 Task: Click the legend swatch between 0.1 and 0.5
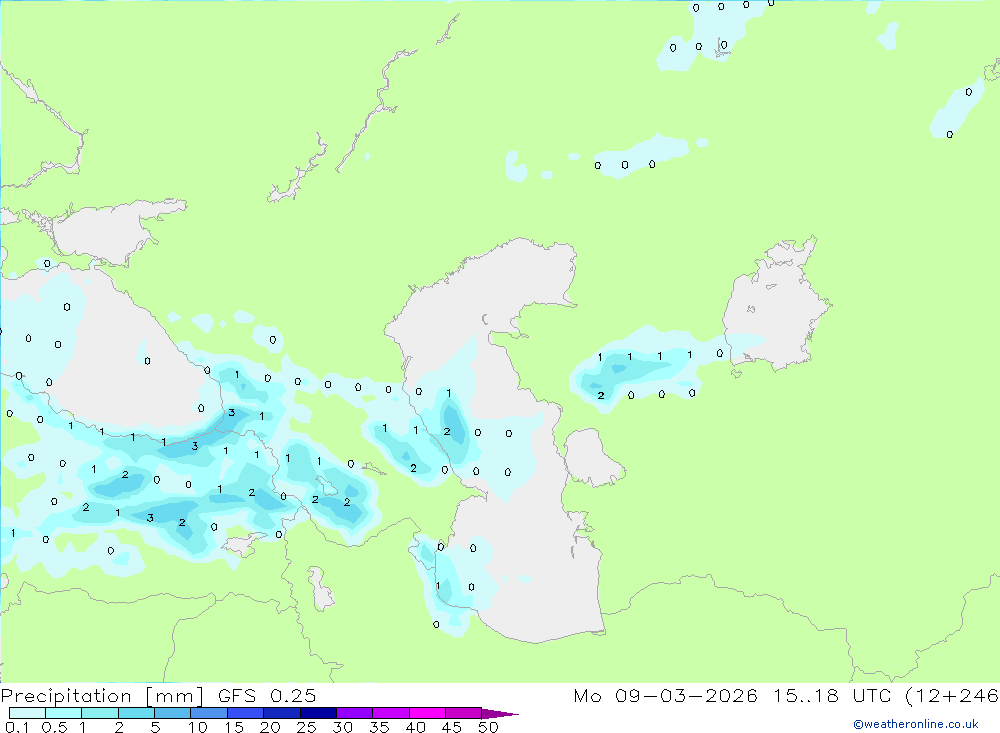(27, 713)
